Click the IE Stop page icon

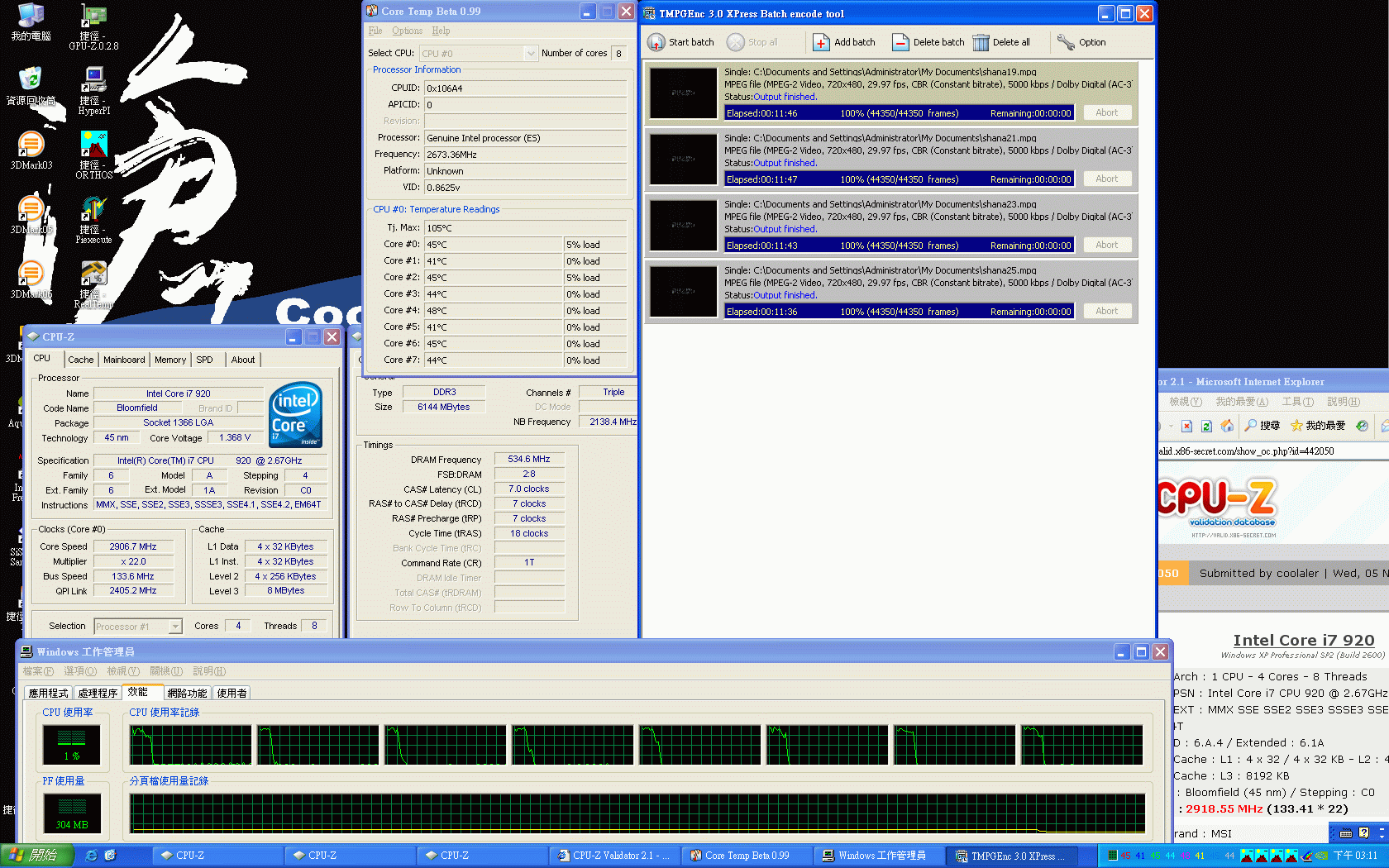1186,426
